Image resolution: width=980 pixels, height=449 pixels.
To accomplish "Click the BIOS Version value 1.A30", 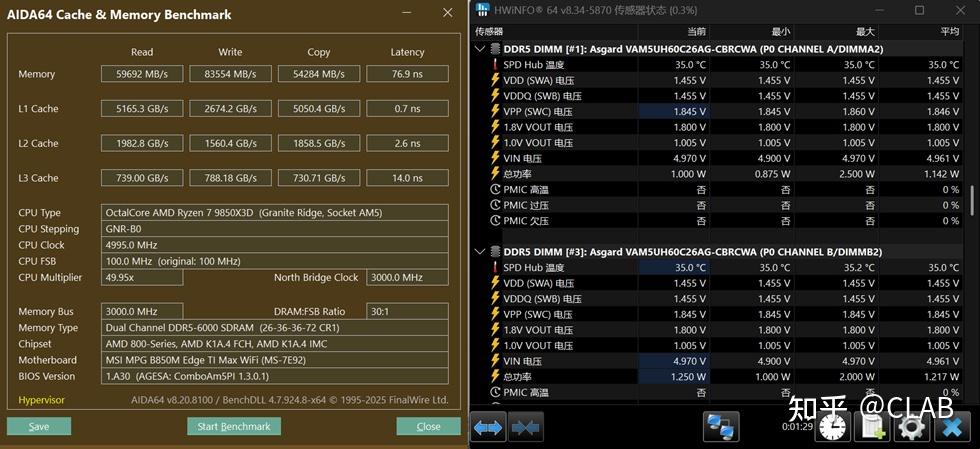I will pos(275,376).
